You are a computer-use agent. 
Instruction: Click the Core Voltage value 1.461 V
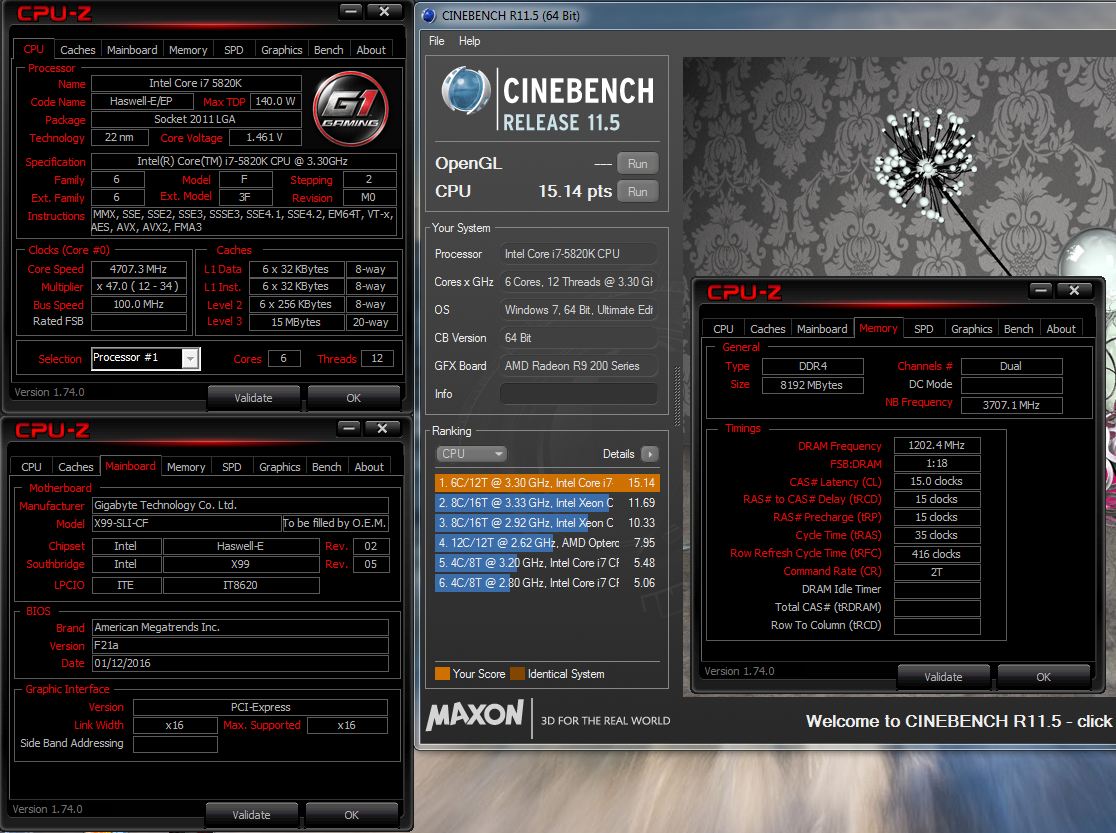tap(264, 137)
